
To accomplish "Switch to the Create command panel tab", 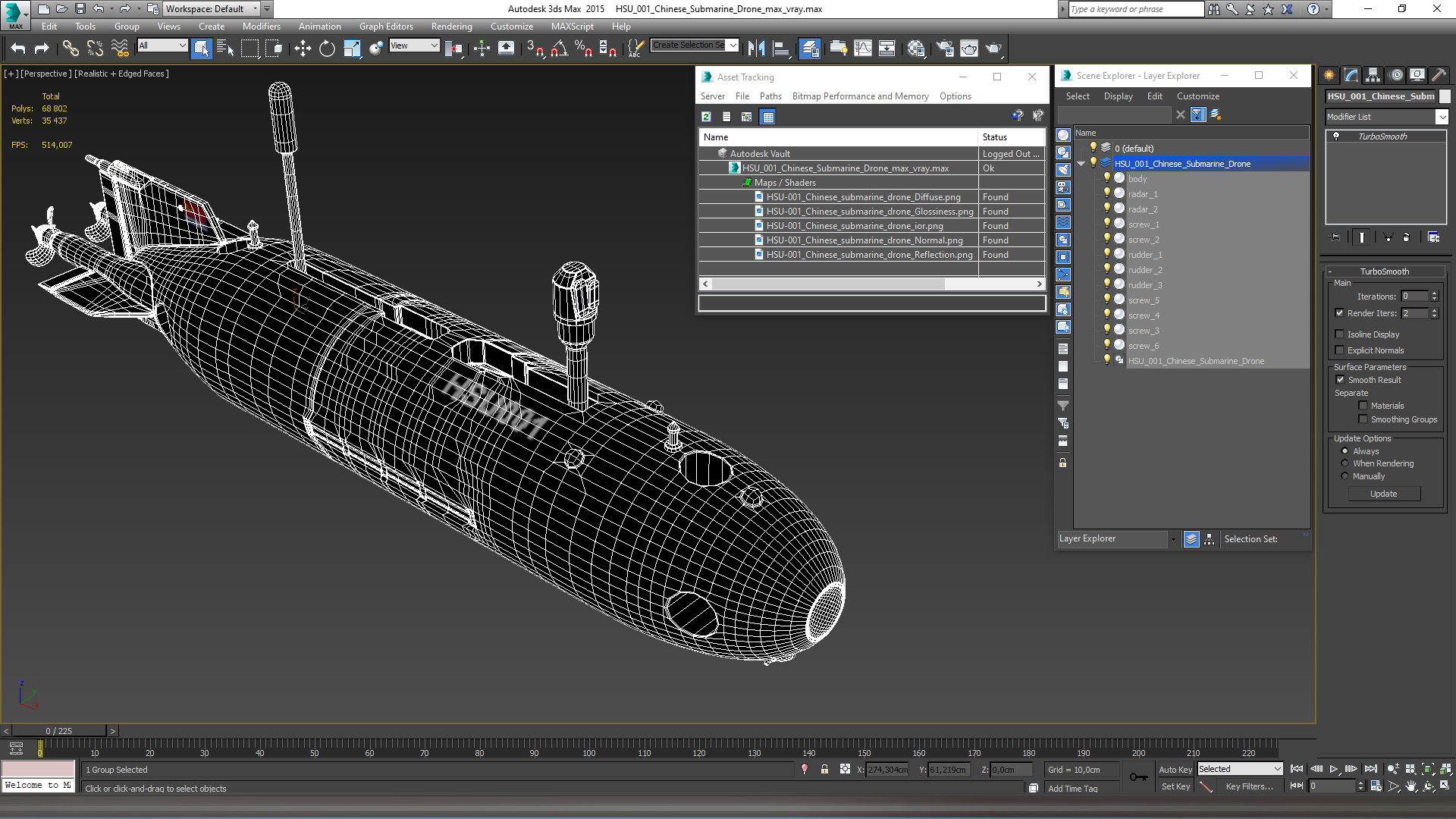I will (x=1329, y=75).
